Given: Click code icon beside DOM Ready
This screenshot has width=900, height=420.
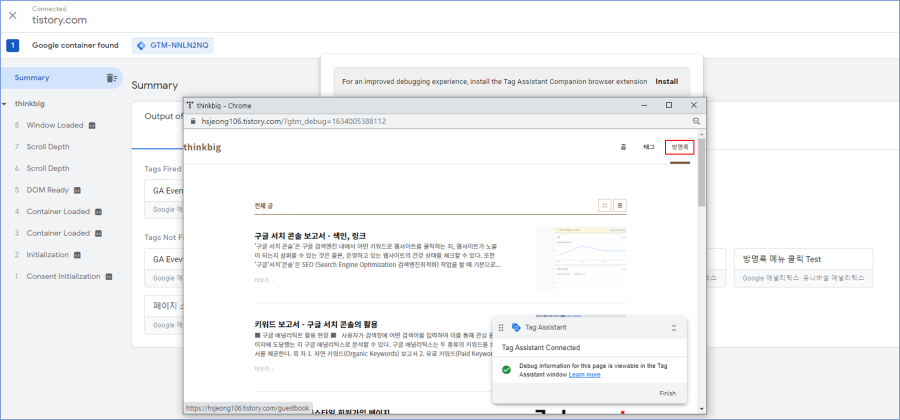Looking at the screenshot, I should 77,190.
